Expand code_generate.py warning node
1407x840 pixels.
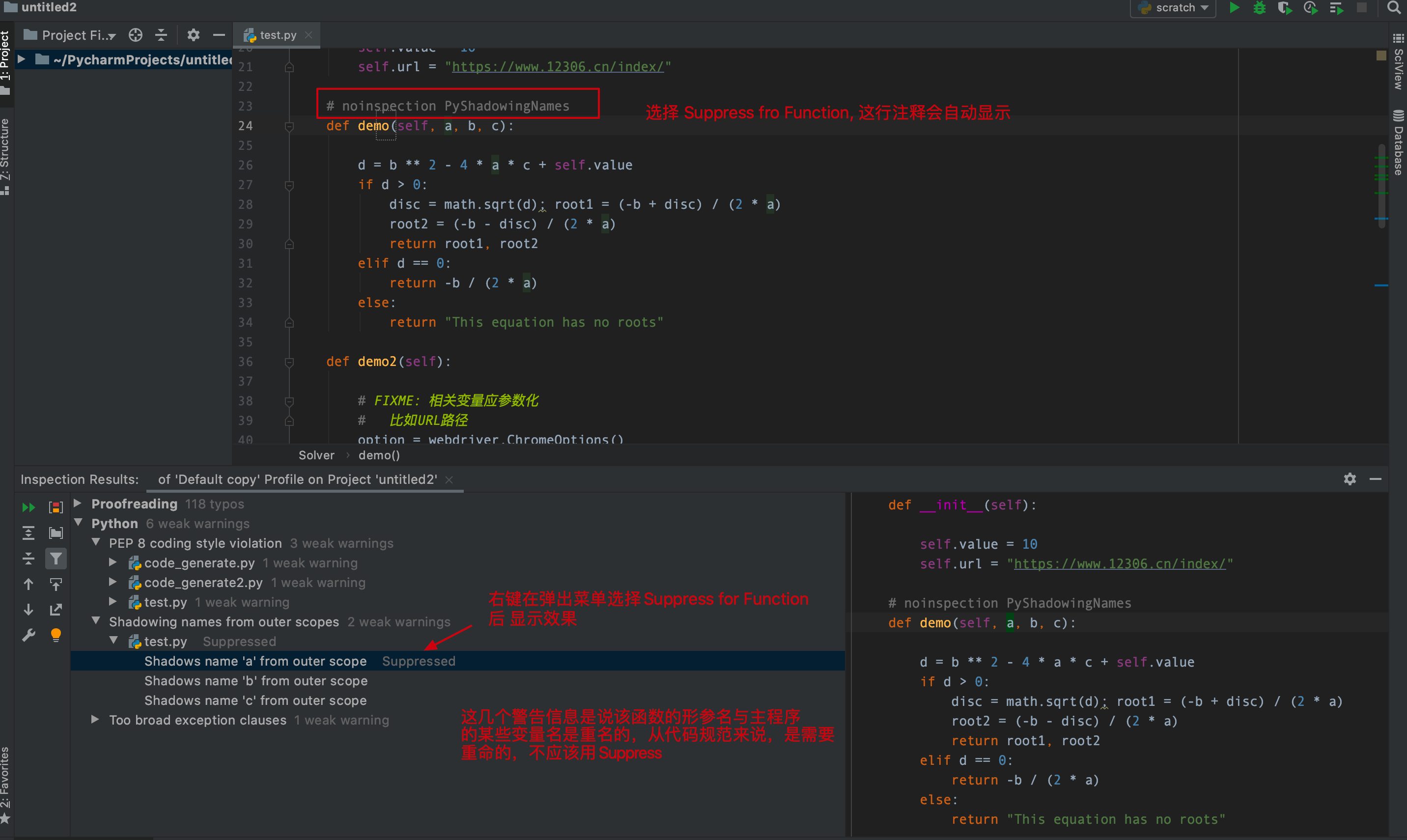point(113,562)
